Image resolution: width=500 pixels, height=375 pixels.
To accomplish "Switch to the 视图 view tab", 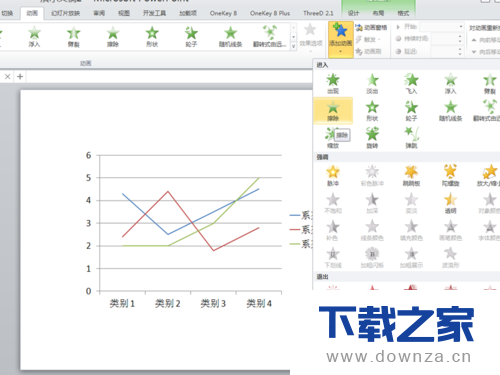I will click(124, 13).
